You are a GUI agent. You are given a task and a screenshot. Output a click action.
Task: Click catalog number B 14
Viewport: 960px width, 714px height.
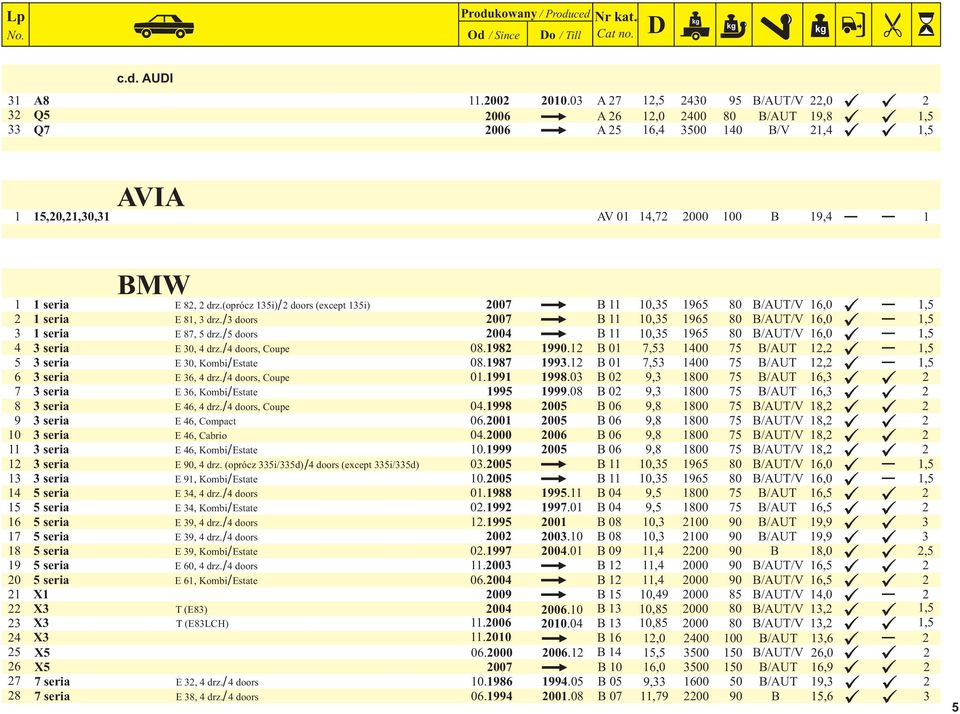click(x=609, y=653)
